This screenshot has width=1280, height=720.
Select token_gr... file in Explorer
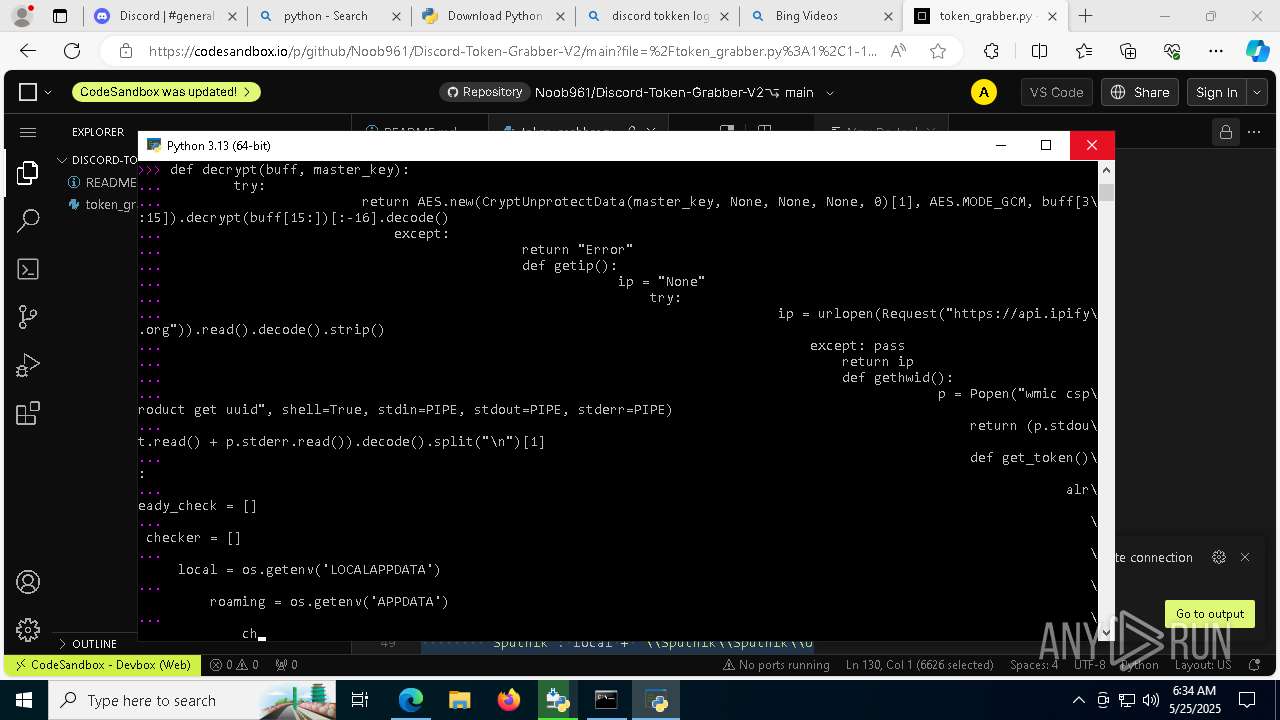(102, 204)
